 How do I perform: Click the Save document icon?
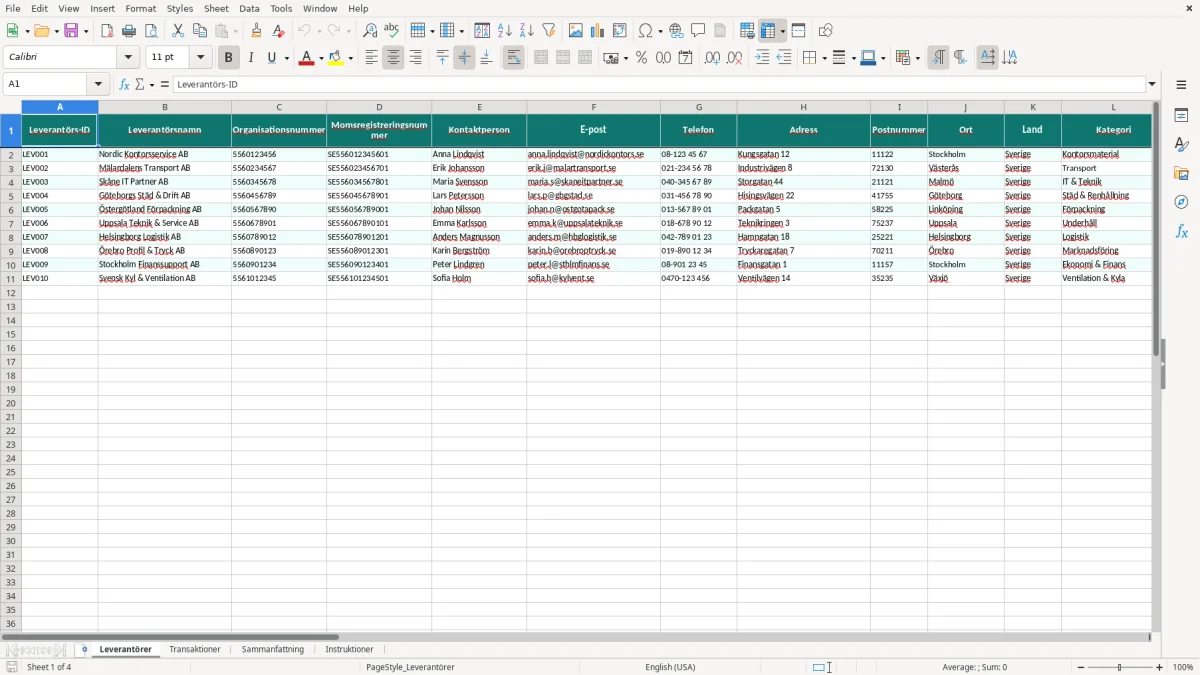[x=71, y=31]
